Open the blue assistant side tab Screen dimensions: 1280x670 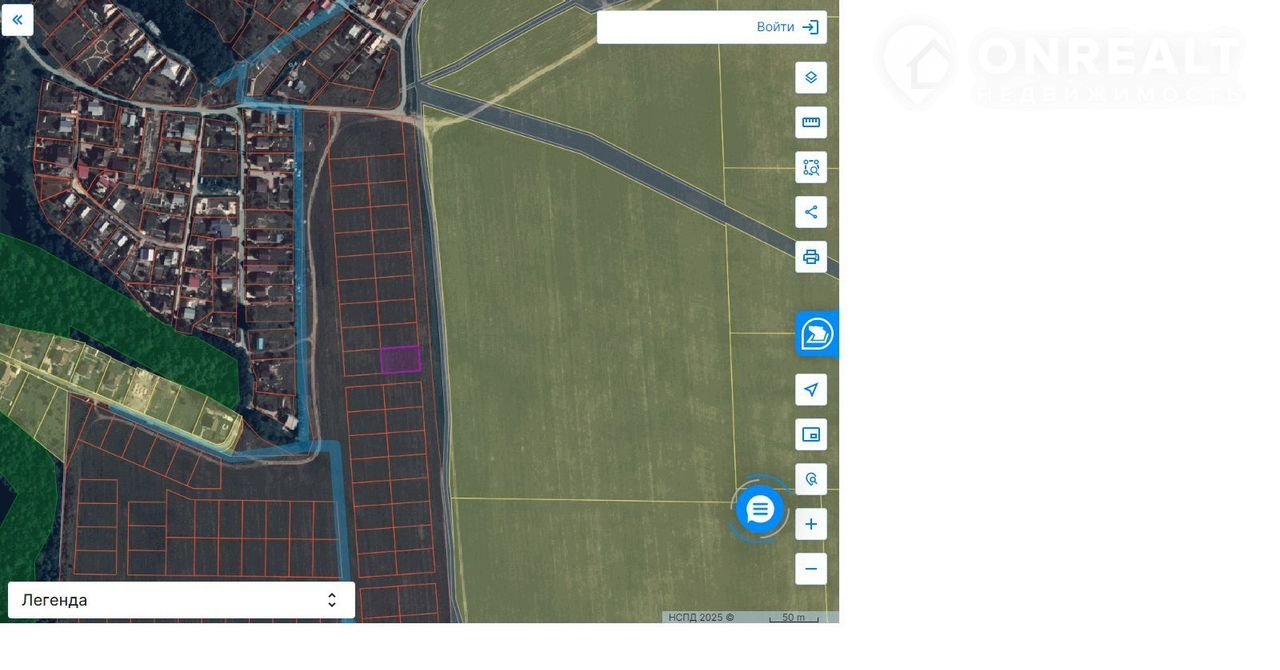pos(817,334)
